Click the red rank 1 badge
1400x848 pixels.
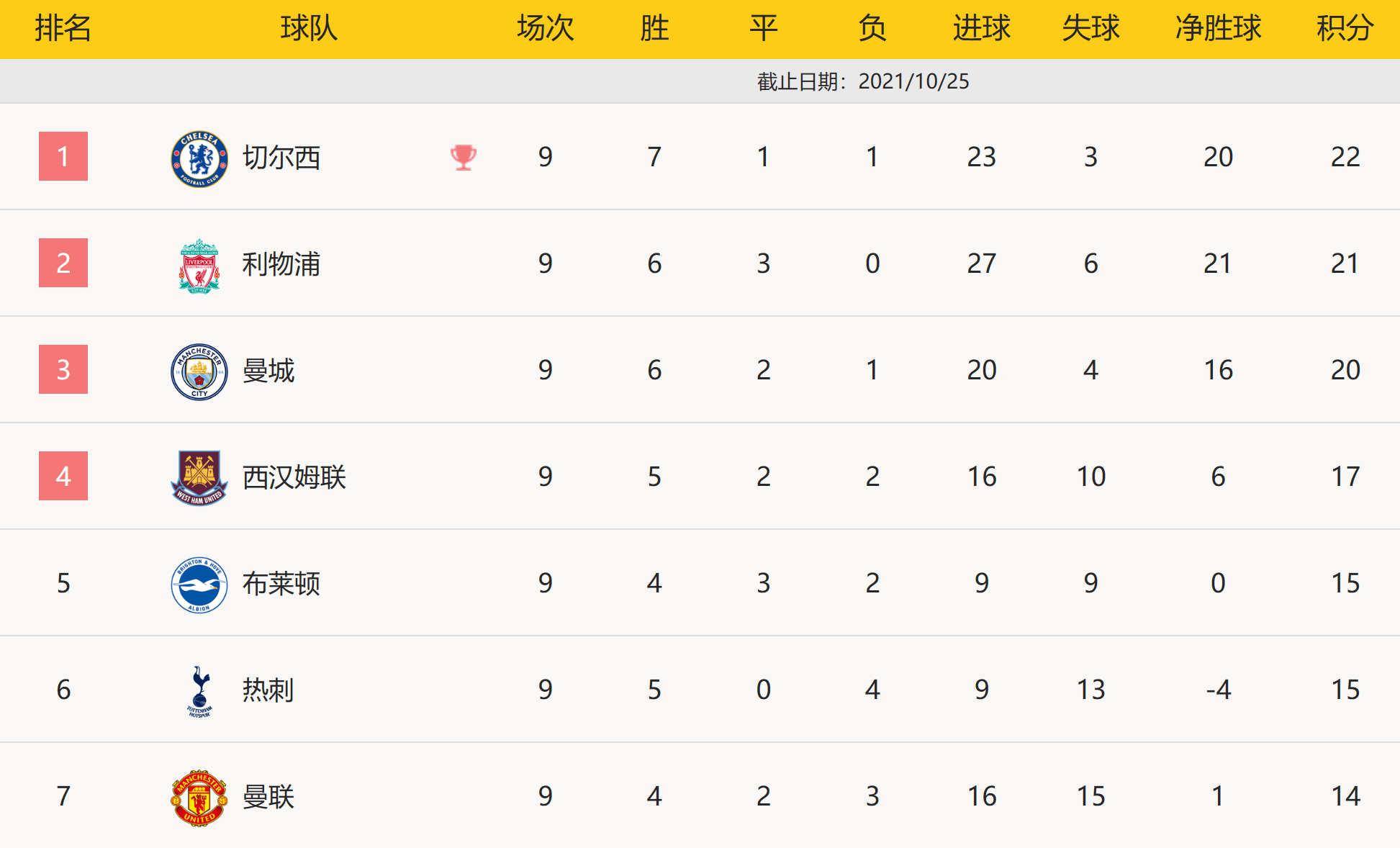point(63,156)
